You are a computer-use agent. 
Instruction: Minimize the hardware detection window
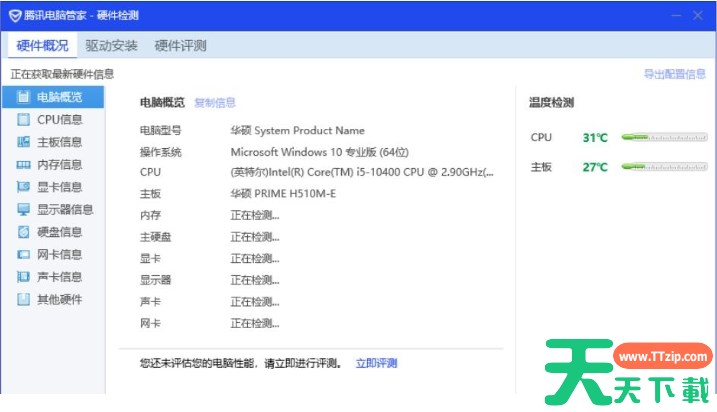[676, 16]
